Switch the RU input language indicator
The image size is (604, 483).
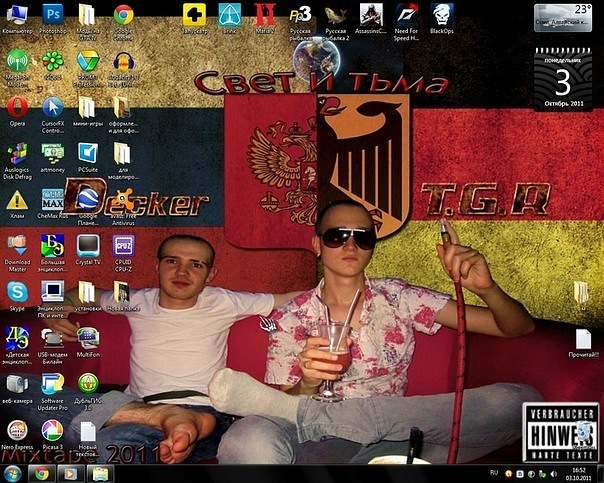point(493,471)
